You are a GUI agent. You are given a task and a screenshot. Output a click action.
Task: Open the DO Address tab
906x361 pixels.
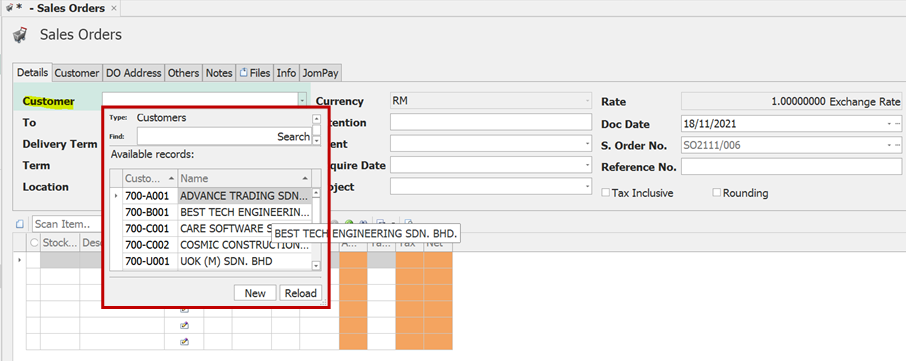pyautogui.click(x=133, y=73)
